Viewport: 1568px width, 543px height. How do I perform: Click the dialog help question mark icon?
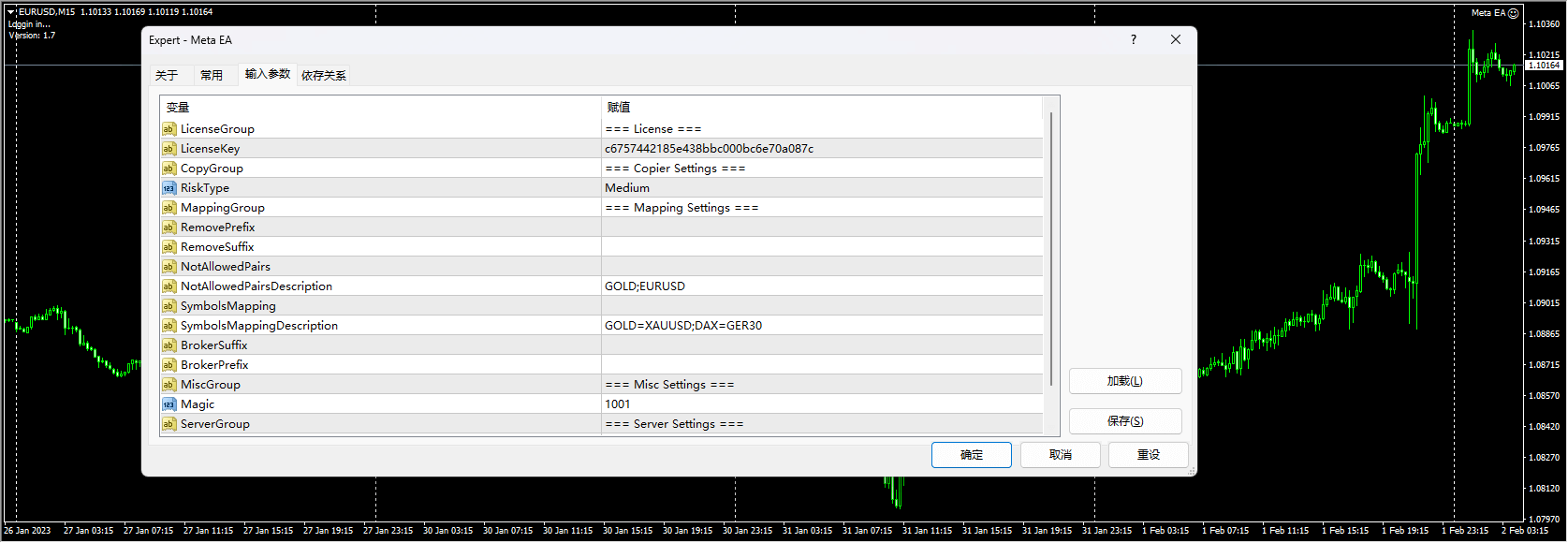pyautogui.click(x=1134, y=39)
